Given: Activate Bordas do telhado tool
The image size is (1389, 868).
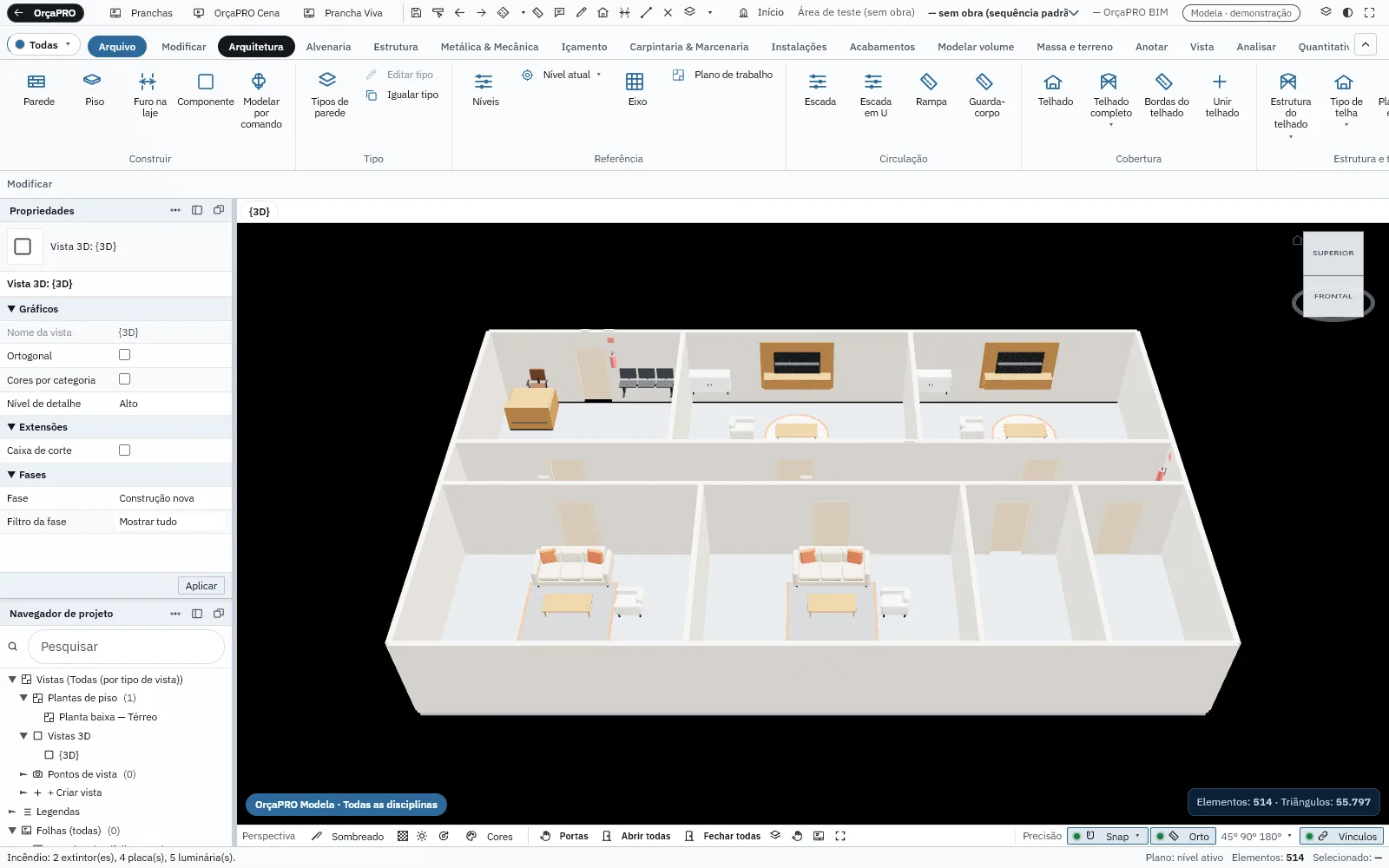Looking at the screenshot, I should [x=1167, y=95].
